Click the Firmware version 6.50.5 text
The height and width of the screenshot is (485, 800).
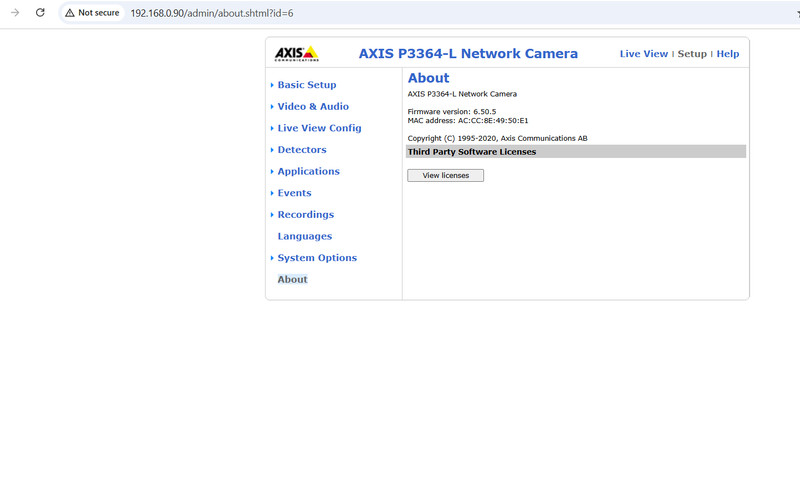pyautogui.click(x=452, y=112)
